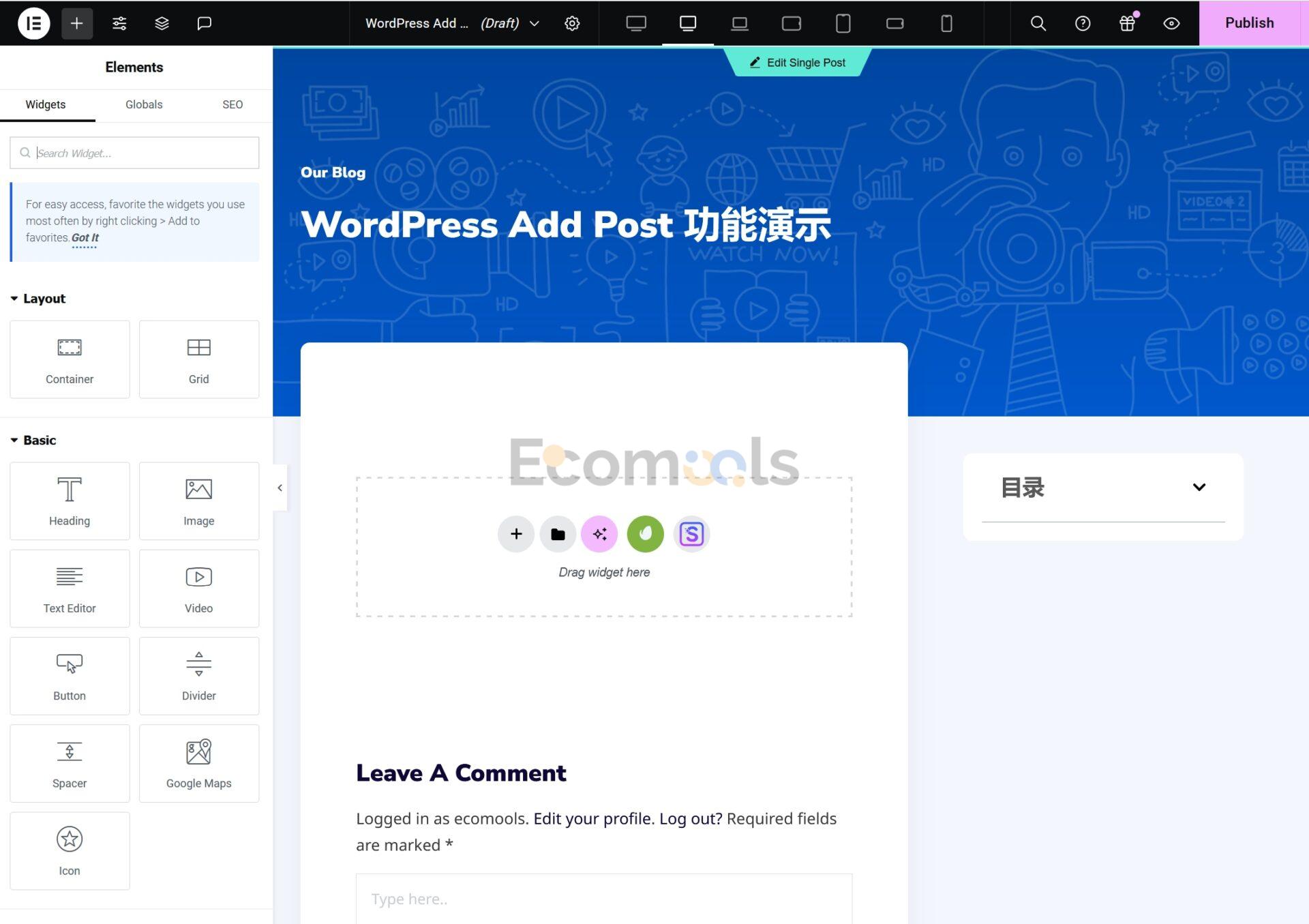Open template library folder icon
The height and width of the screenshot is (924, 1309).
(x=558, y=534)
